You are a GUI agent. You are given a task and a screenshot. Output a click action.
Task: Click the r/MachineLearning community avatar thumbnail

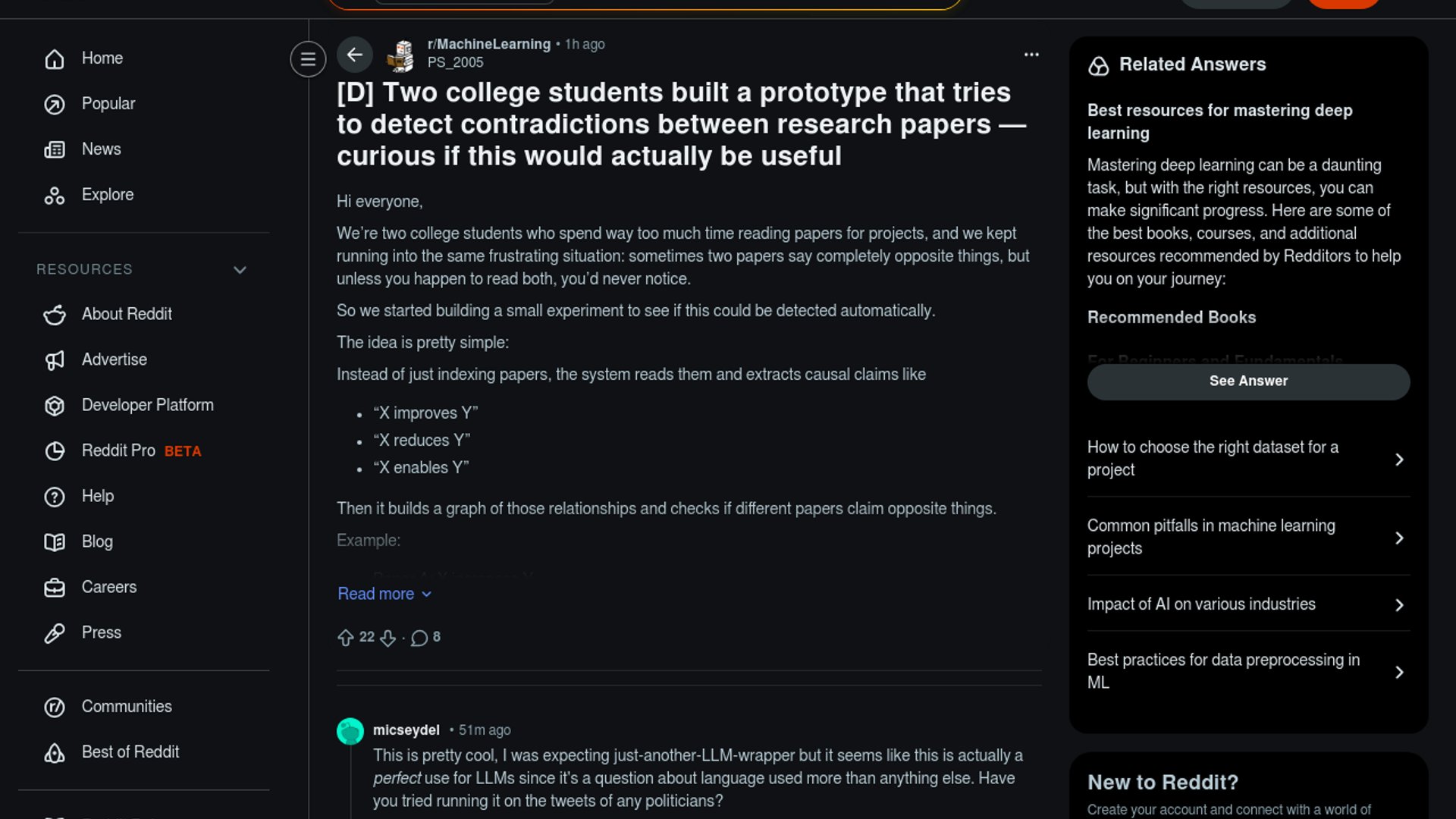[x=400, y=55]
